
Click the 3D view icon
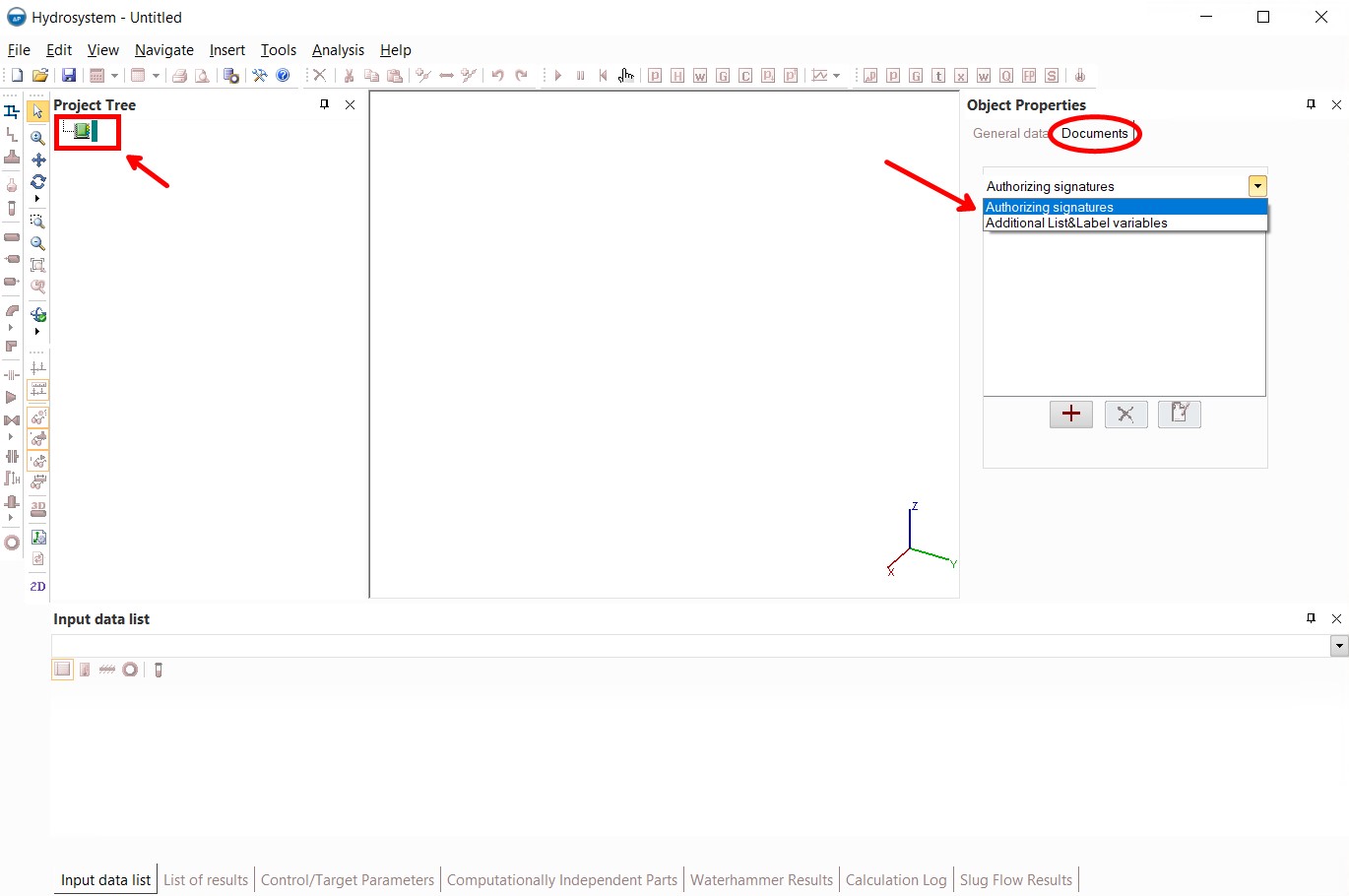[x=38, y=509]
